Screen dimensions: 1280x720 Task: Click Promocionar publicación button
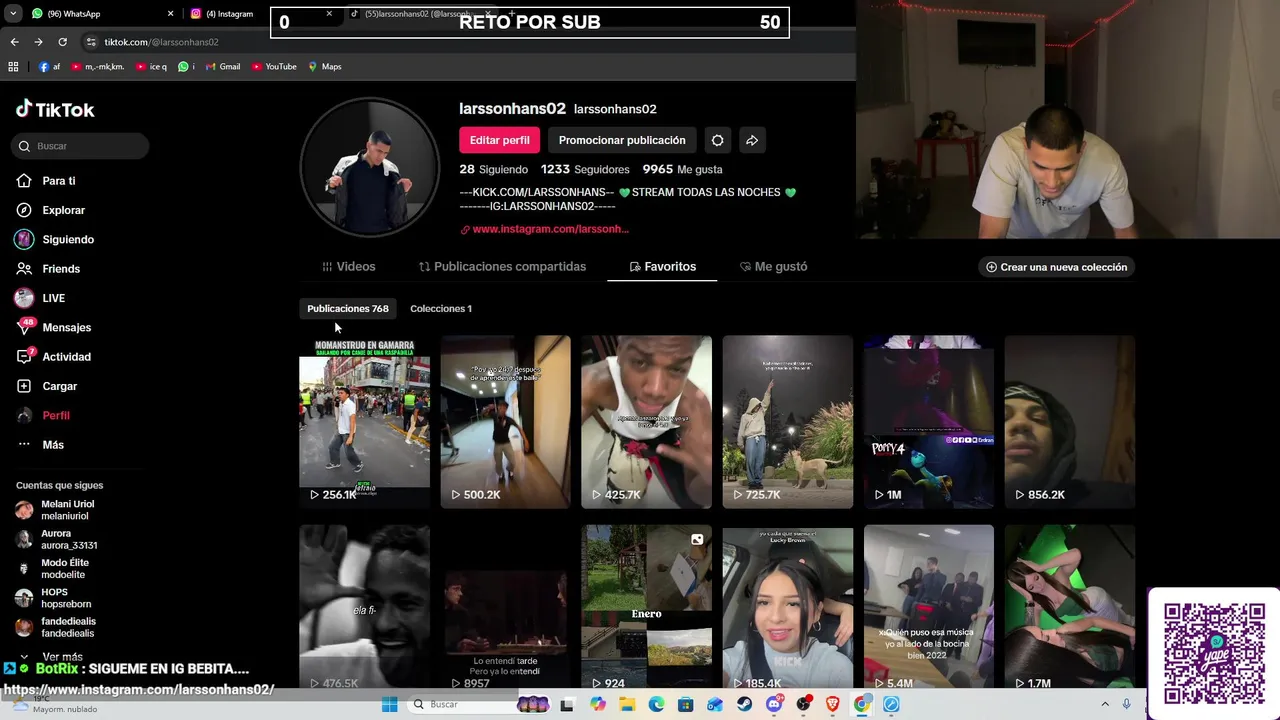[x=622, y=140]
